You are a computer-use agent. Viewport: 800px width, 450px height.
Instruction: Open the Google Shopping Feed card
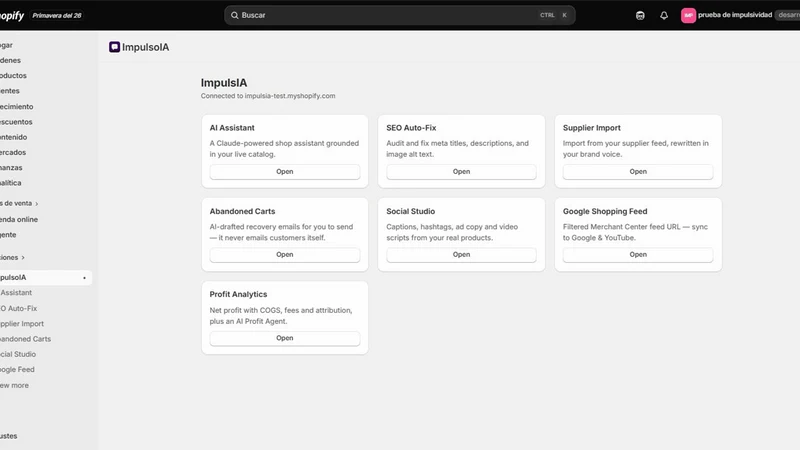(x=638, y=255)
